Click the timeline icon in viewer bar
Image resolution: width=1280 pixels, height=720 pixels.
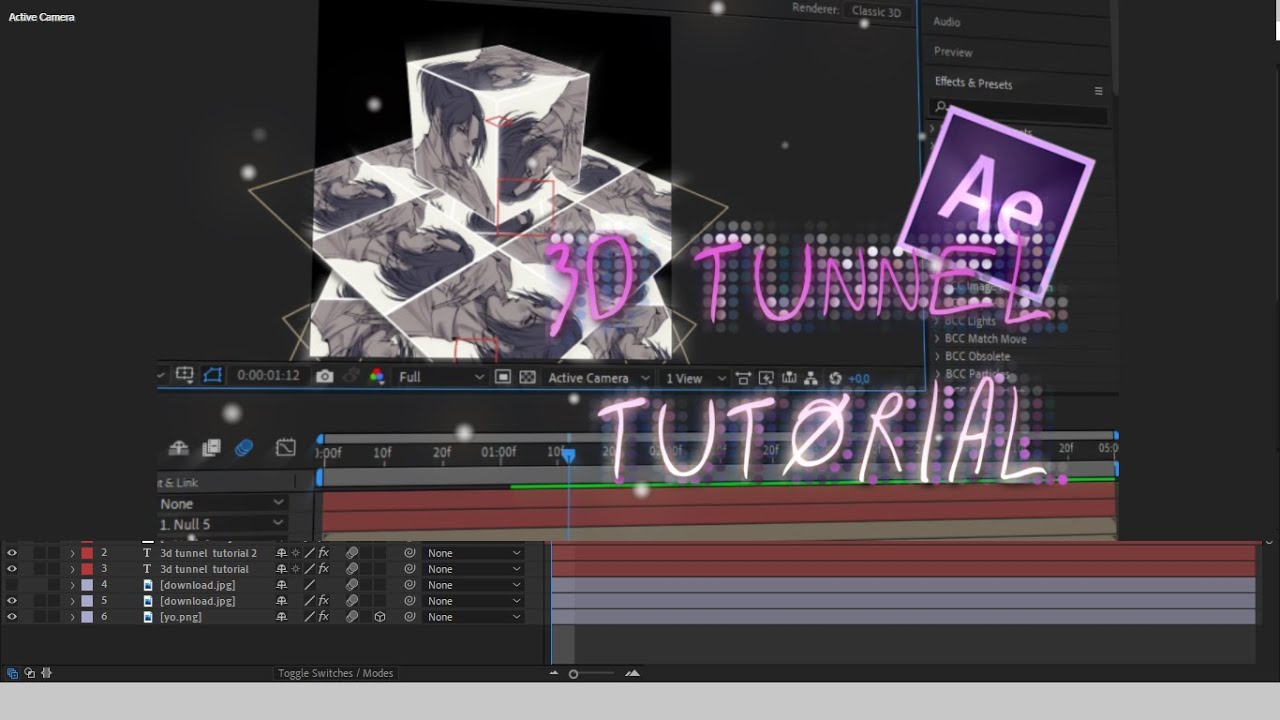[x=789, y=378]
